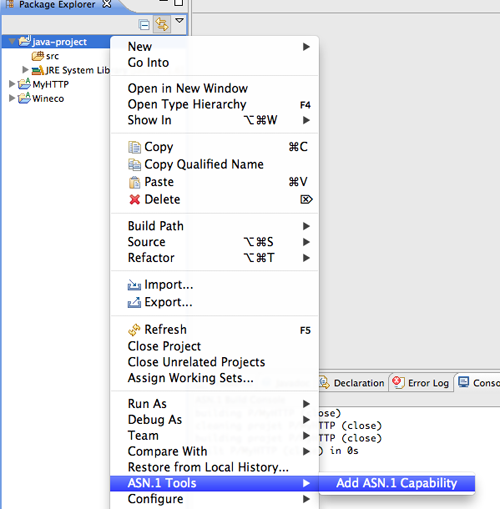The height and width of the screenshot is (509, 500).
Task: Choose Go Into from context menu
Action: (214, 63)
